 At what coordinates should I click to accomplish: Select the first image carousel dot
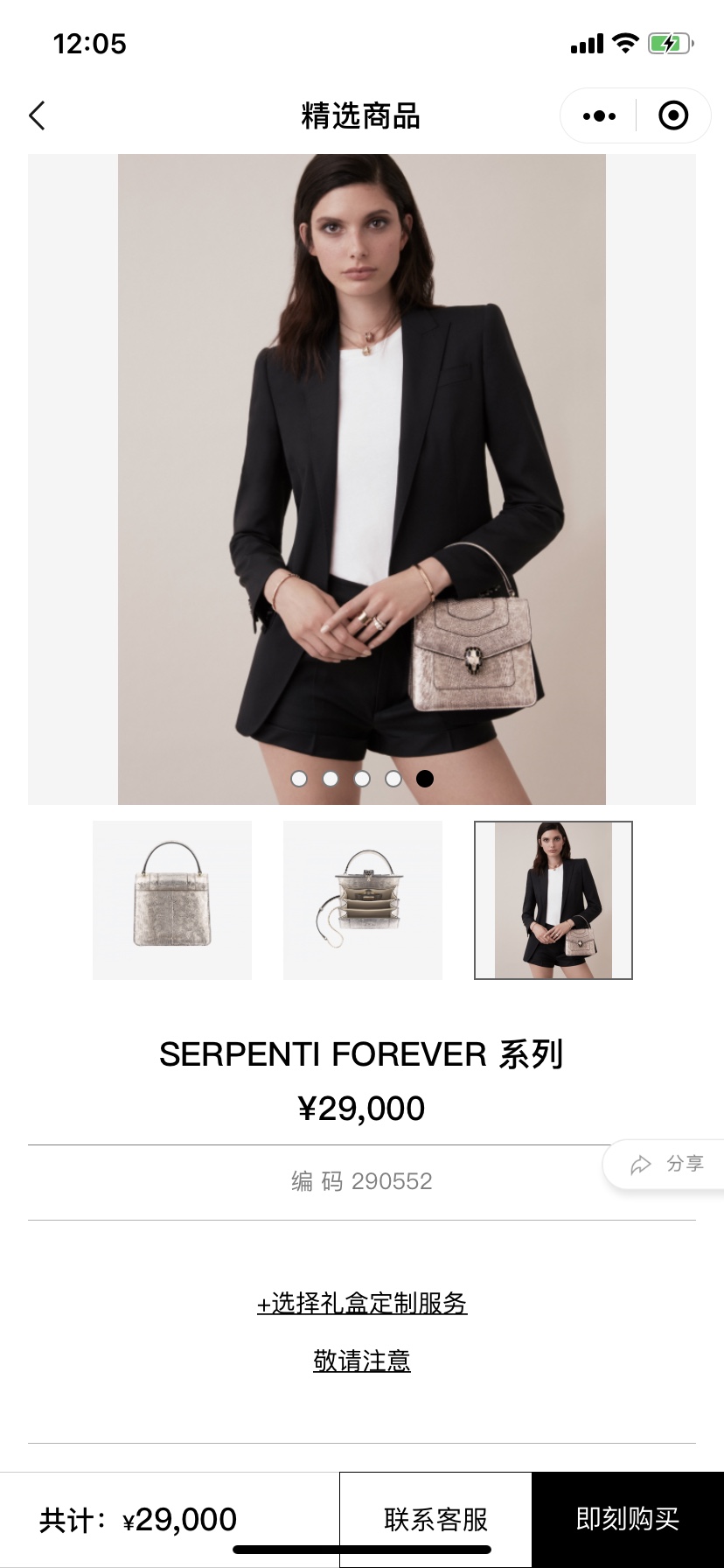[299, 779]
